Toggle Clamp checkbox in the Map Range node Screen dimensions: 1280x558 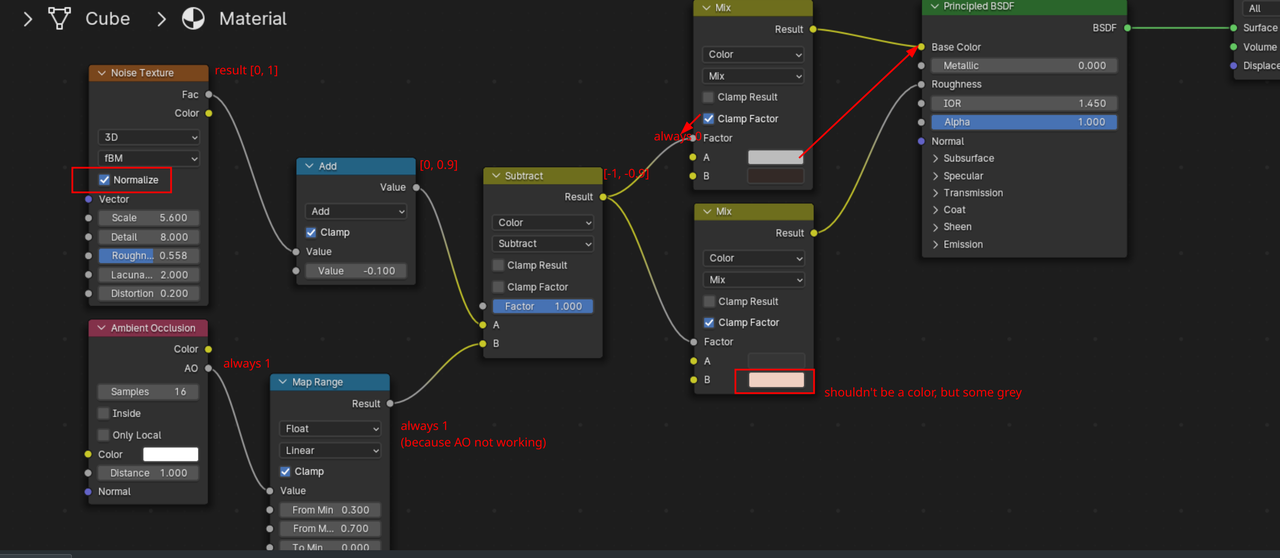point(285,471)
